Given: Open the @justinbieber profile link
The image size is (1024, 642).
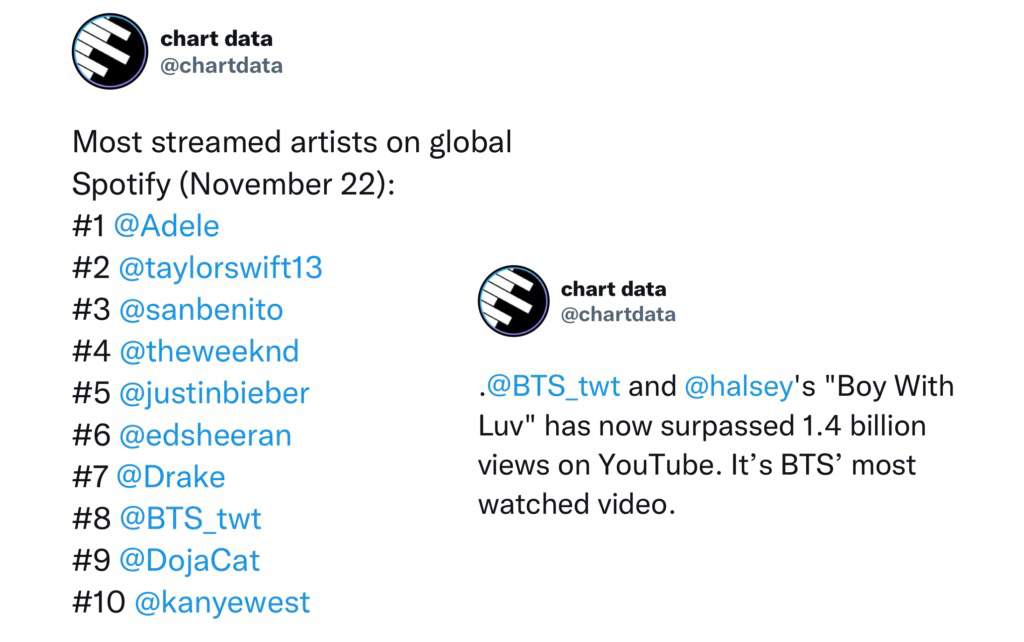Looking at the screenshot, I should point(214,393).
